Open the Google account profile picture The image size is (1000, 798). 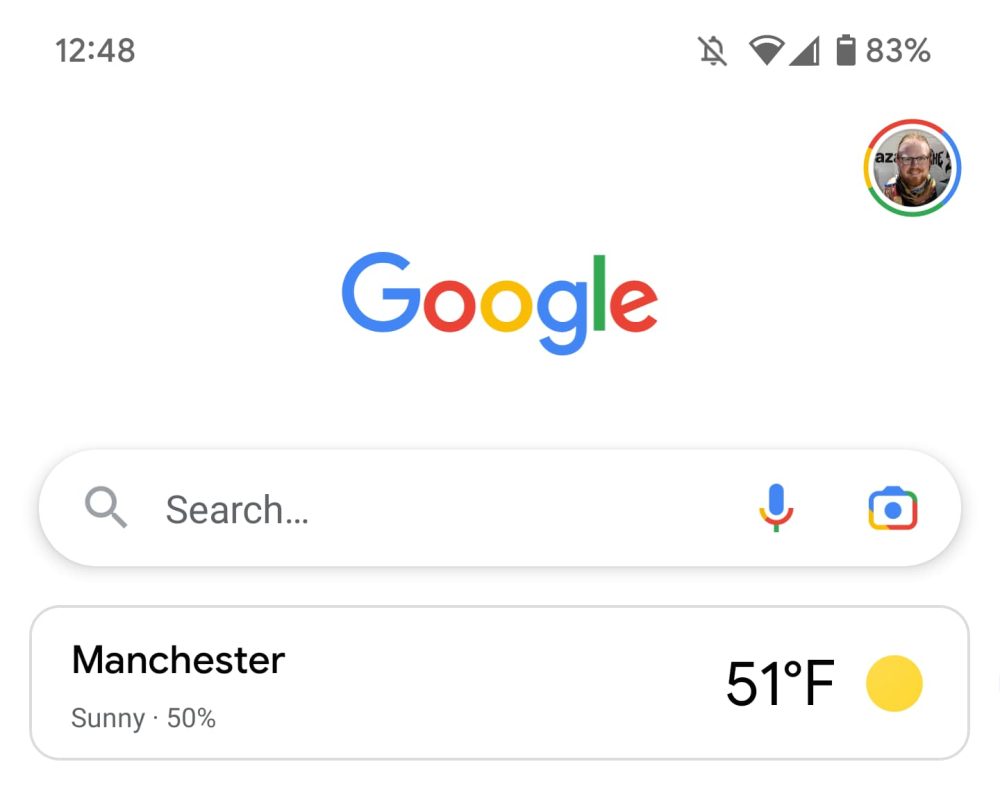(x=912, y=168)
